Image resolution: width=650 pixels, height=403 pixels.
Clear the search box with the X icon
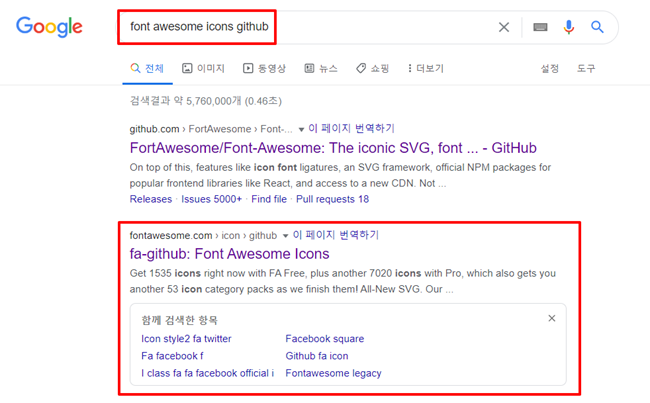click(504, 27)
